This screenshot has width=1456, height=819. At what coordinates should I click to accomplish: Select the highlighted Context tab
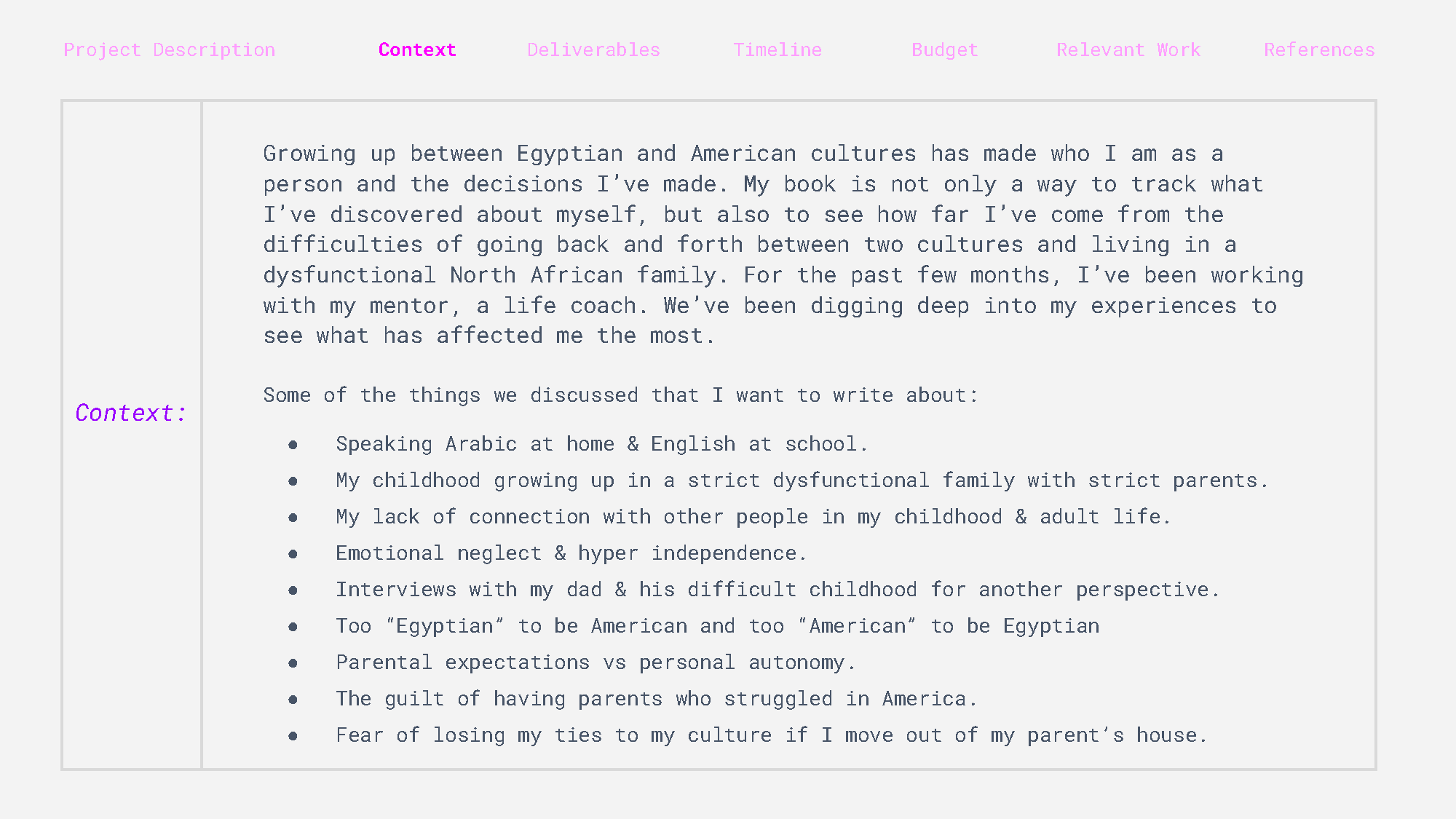(x=417, y=50)
